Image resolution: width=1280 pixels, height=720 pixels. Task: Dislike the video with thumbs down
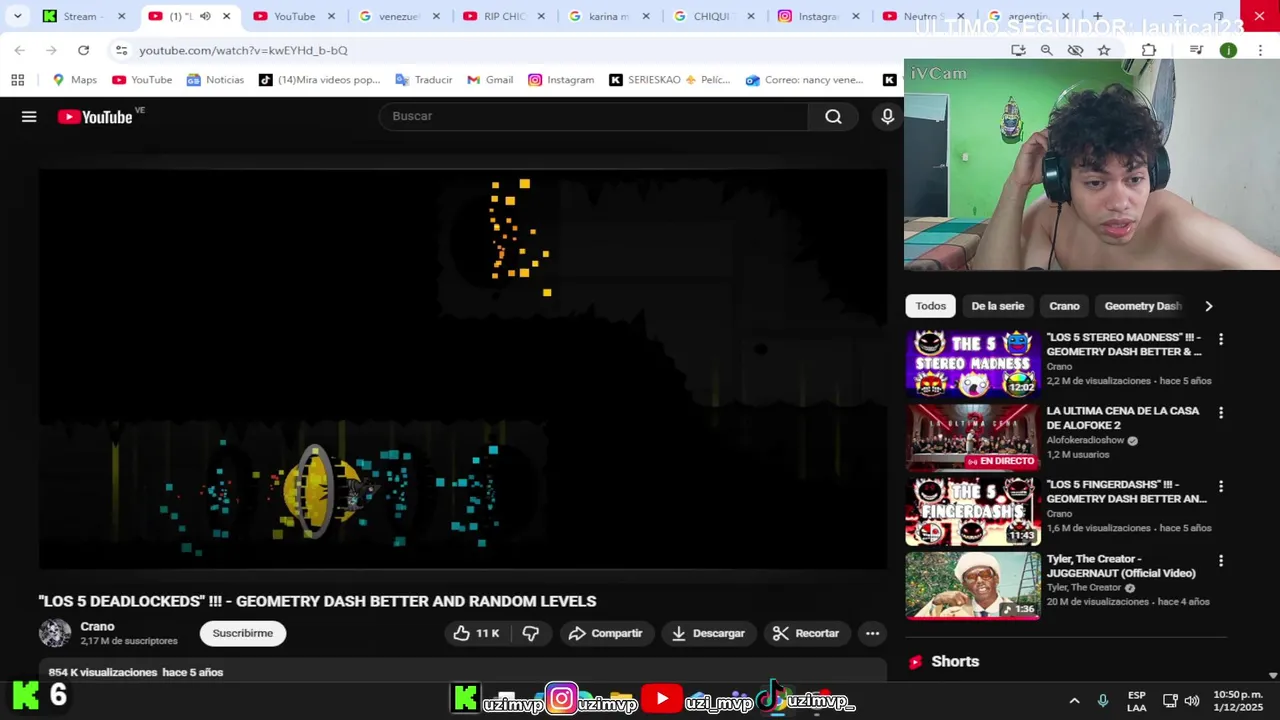[x=531, y=633]
